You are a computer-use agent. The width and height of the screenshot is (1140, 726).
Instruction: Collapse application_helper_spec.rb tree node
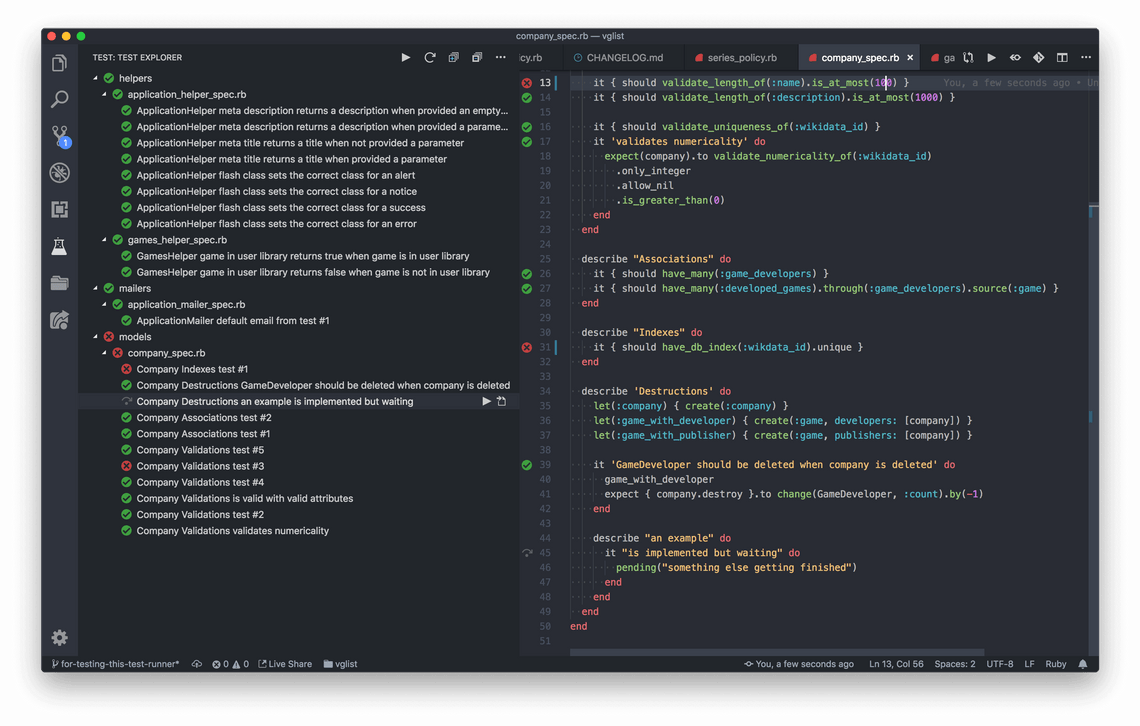(x=104, y=94)
